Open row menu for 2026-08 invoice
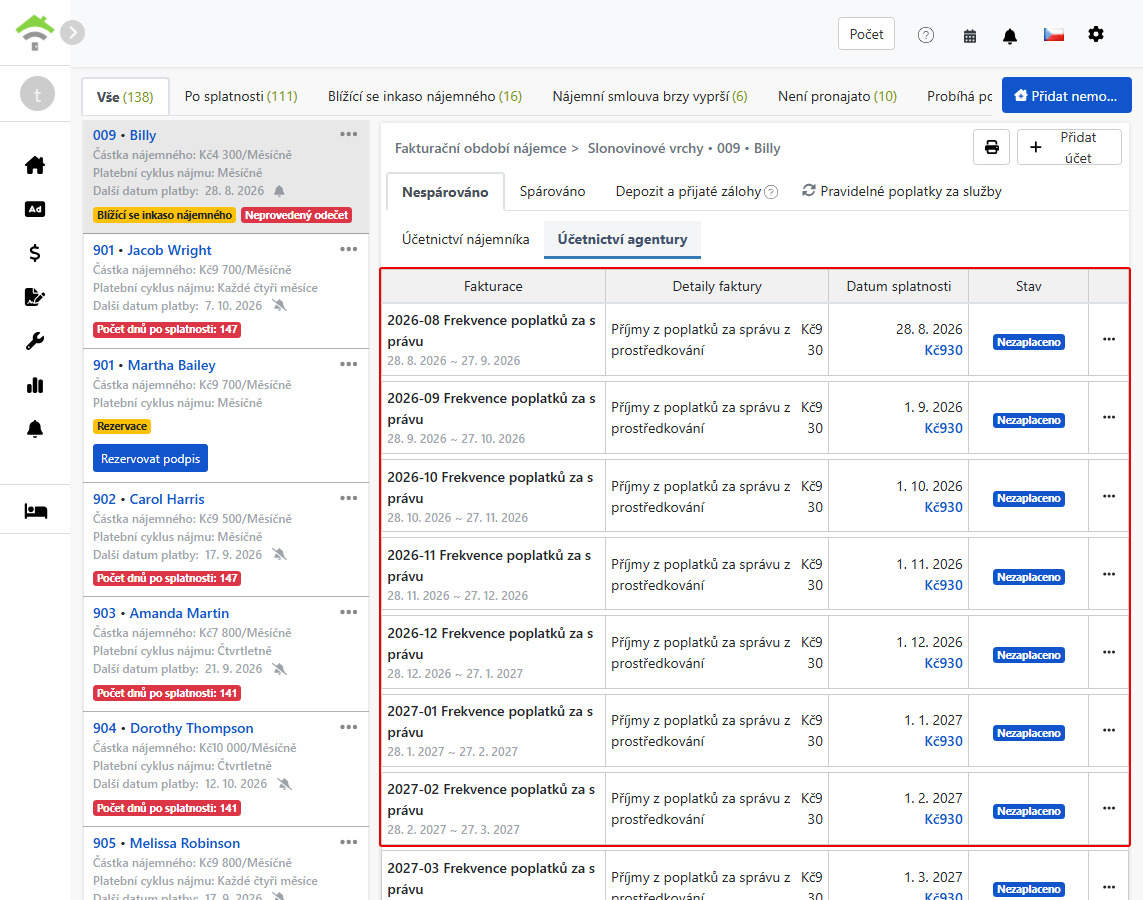The height and width of the screenshot is (900, 1143). (x=1109, y=339)
